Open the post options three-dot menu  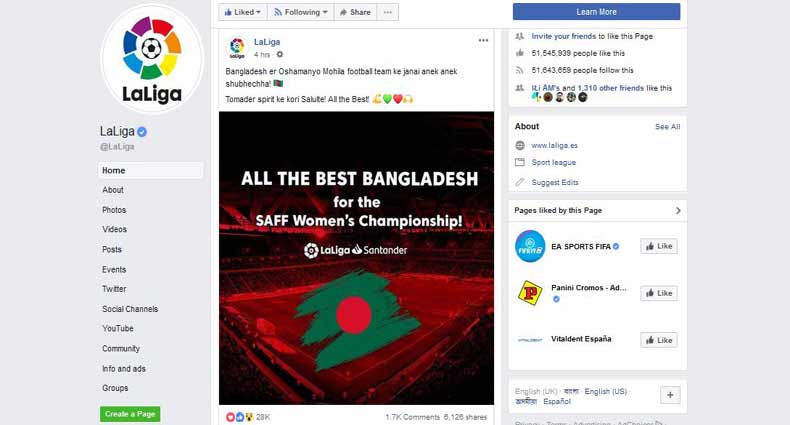pyautogui.click(x=483, y=41)
